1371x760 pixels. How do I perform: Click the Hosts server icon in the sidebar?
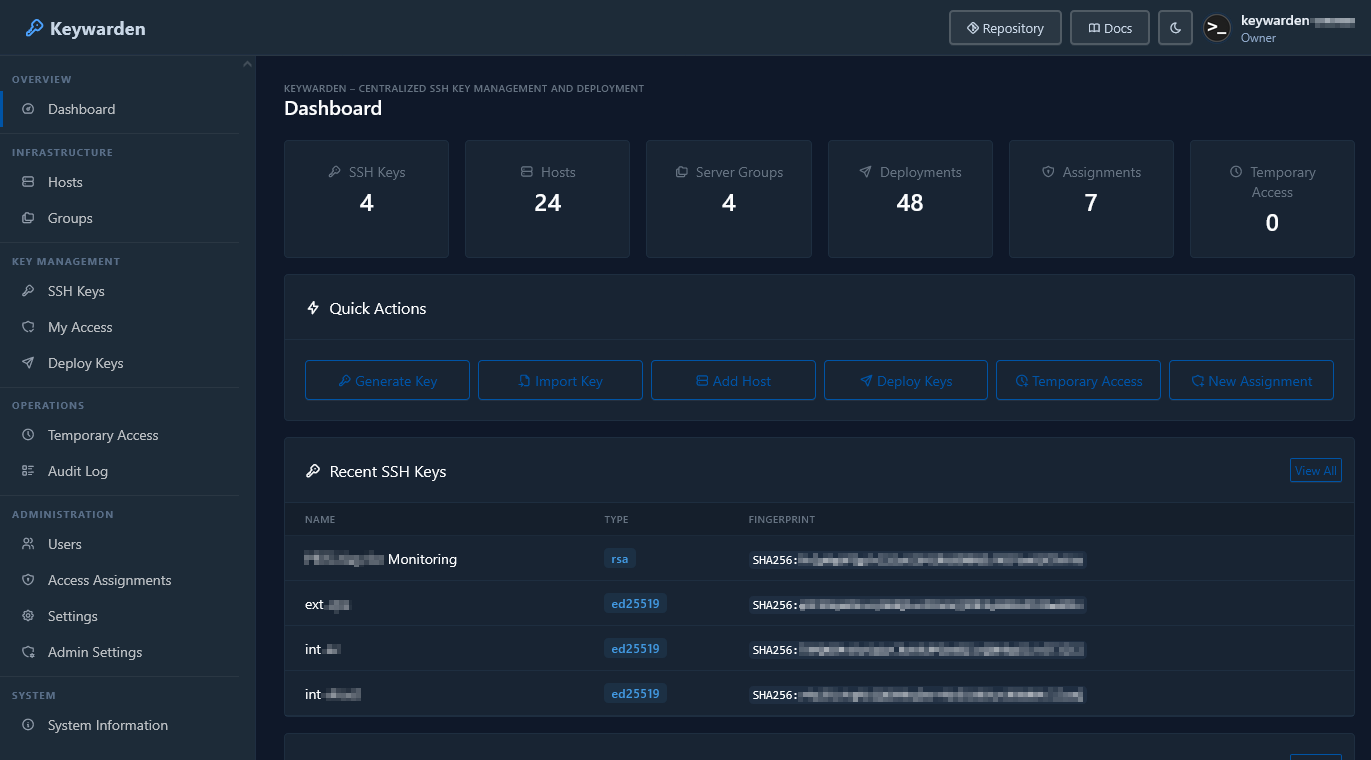click(x=28, y=182)
